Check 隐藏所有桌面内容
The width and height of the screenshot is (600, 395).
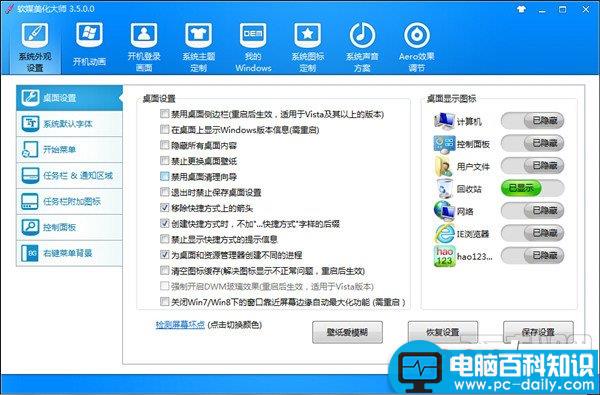pyautogui.click(x=165, y=145)
